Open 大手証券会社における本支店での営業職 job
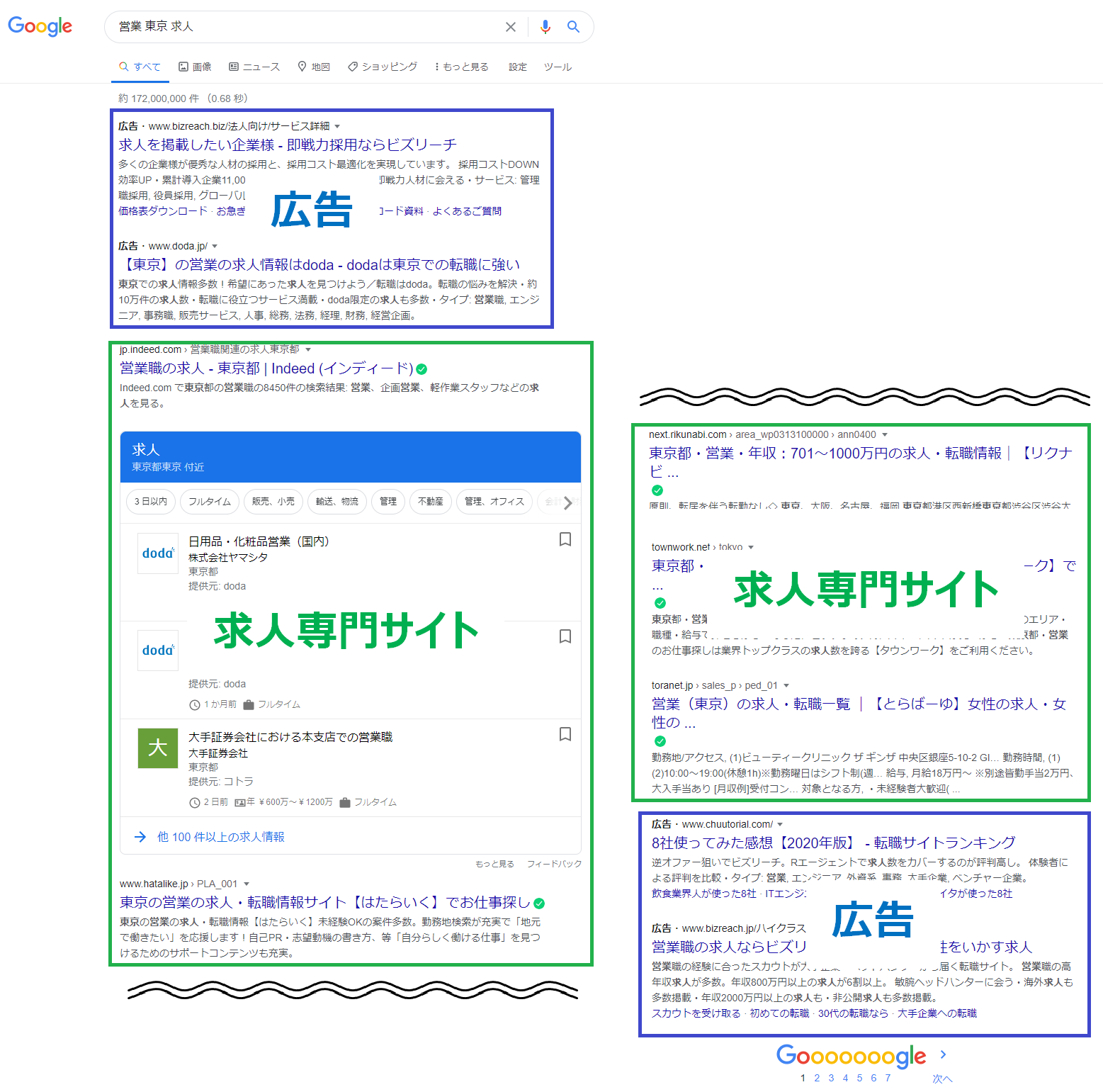Image resolution: width=1103 pixels, height=1092 pixels. pyautogui.click(x=290, y=737)
